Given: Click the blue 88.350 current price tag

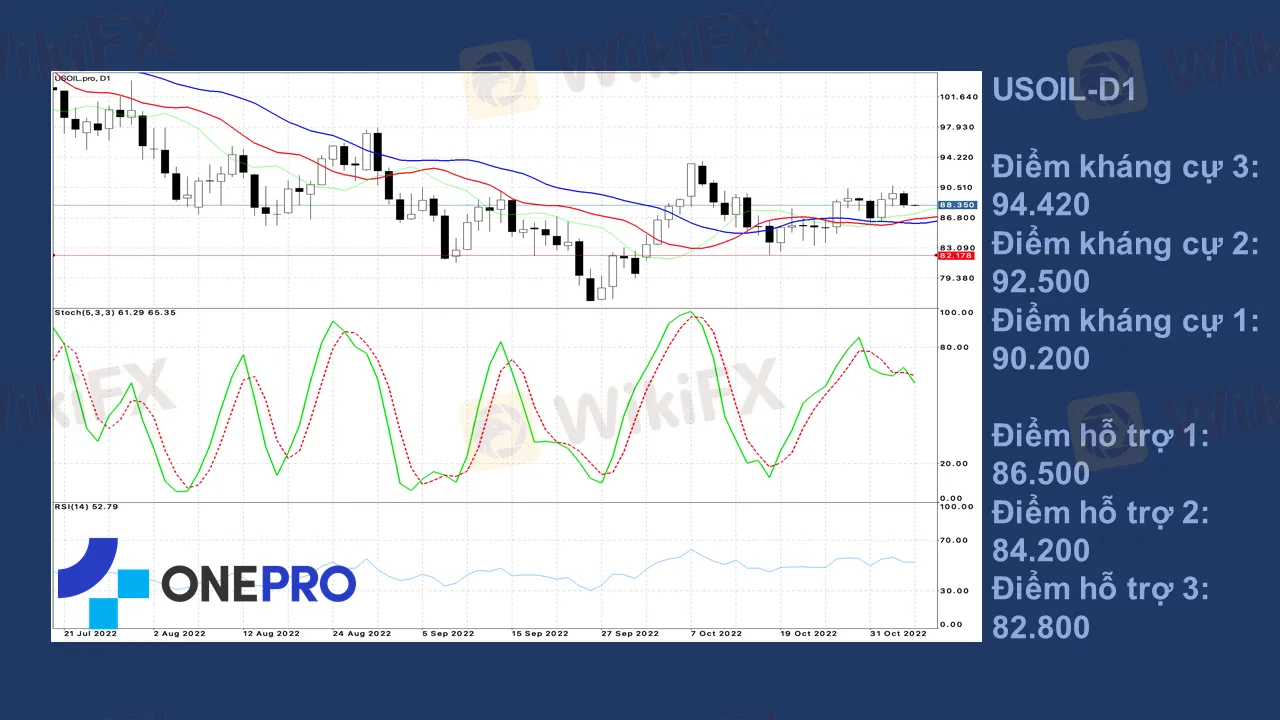Looking at the screenshot, I should pos(956,205).
